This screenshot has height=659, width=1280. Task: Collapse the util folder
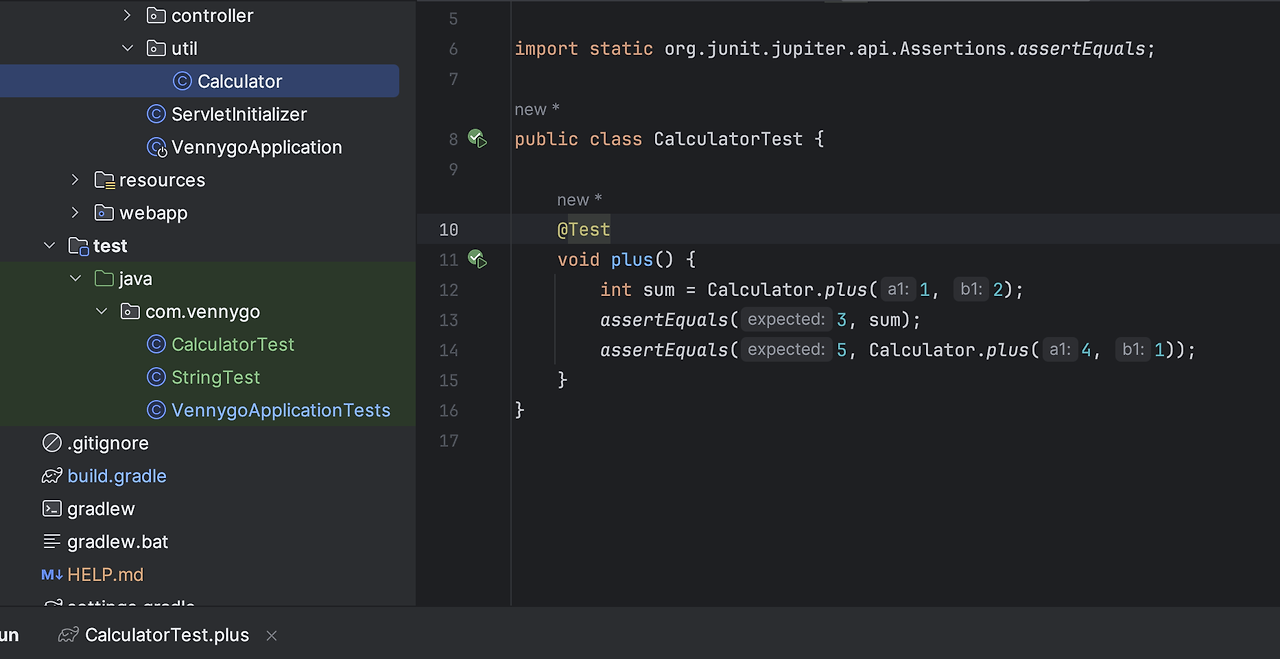(x=127, y=48)
